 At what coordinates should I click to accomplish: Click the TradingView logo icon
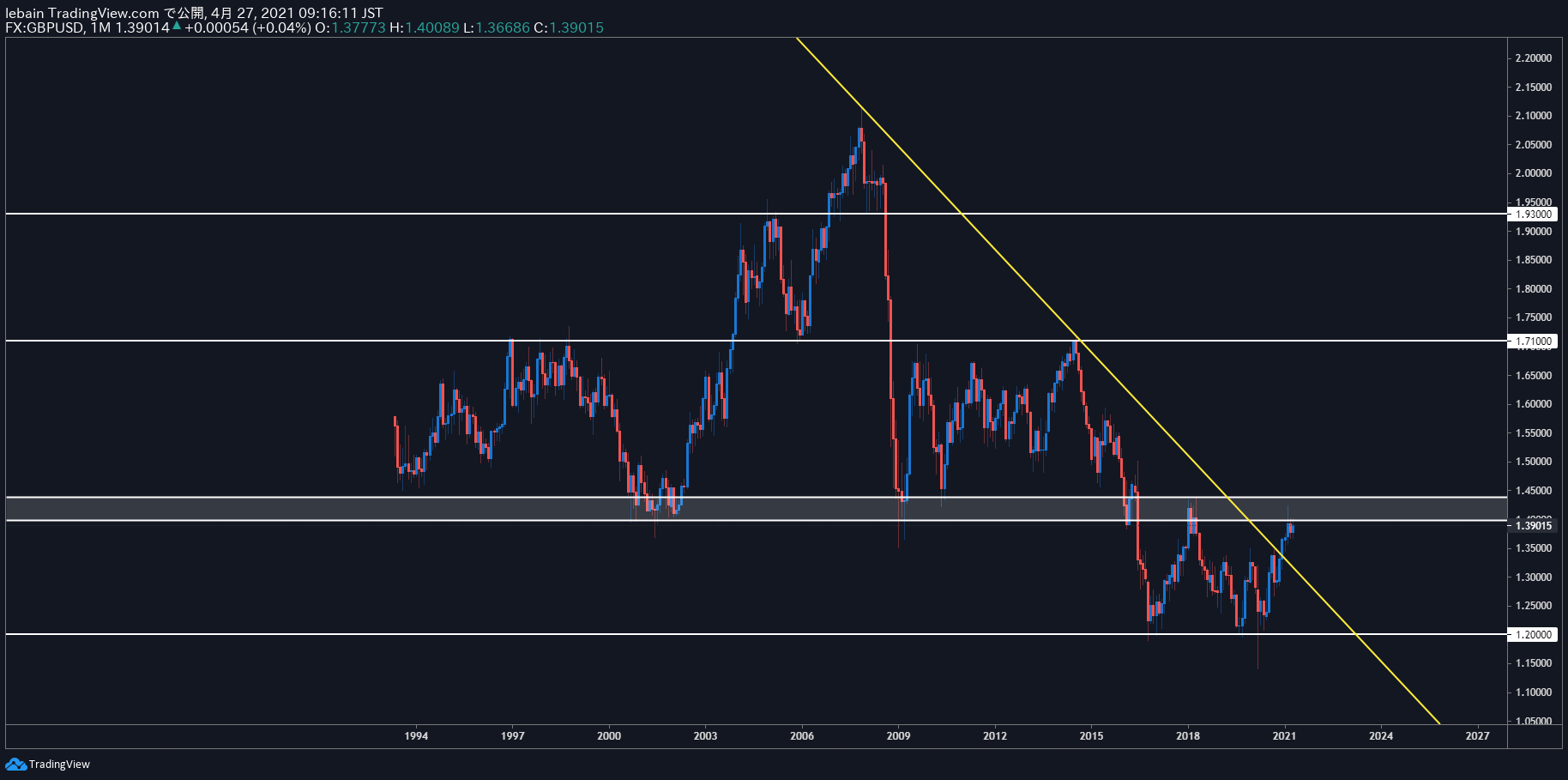click(15, 764)
